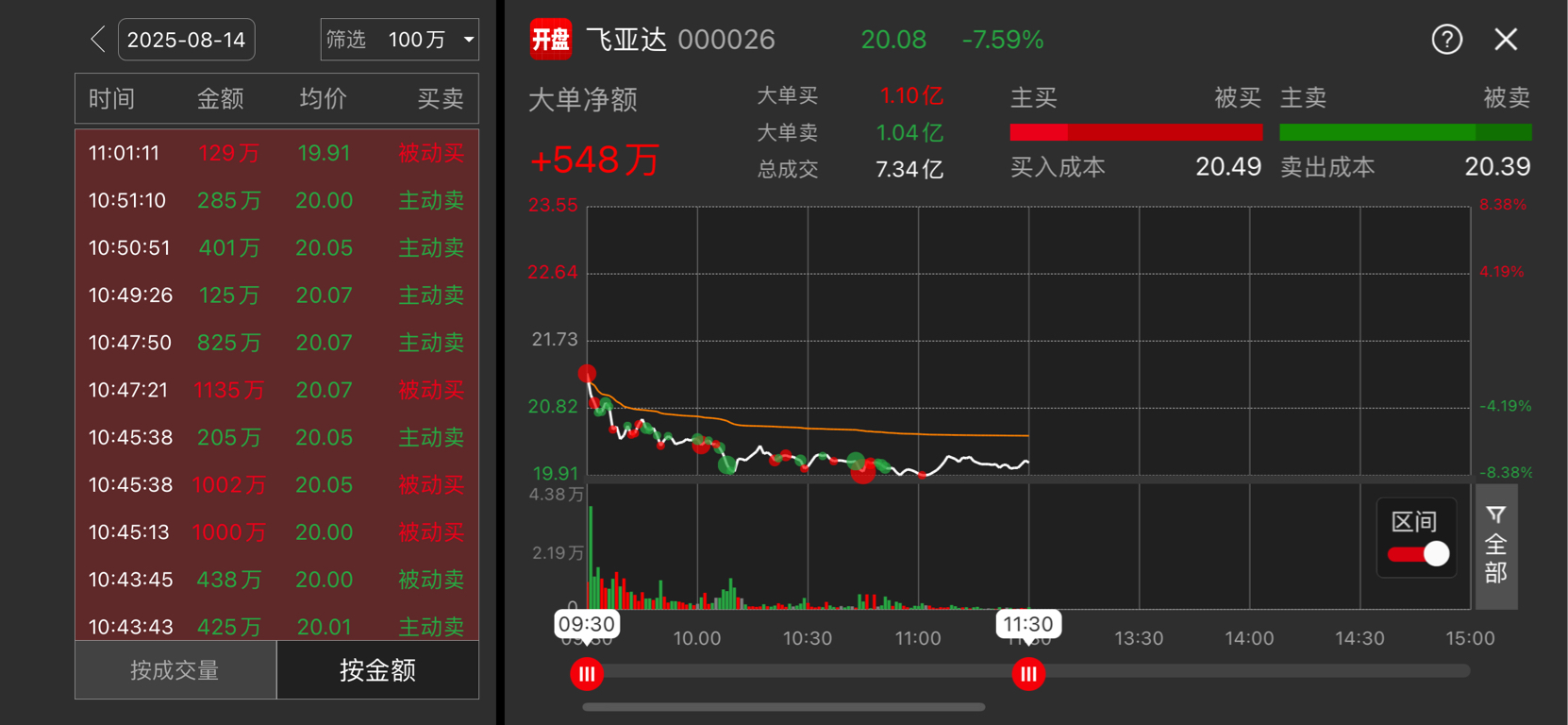Image resolution: width=1568 pixels, height=725 pixels.
Task: Select the 10:50:51 trade row
Action: tap(277, 247)
